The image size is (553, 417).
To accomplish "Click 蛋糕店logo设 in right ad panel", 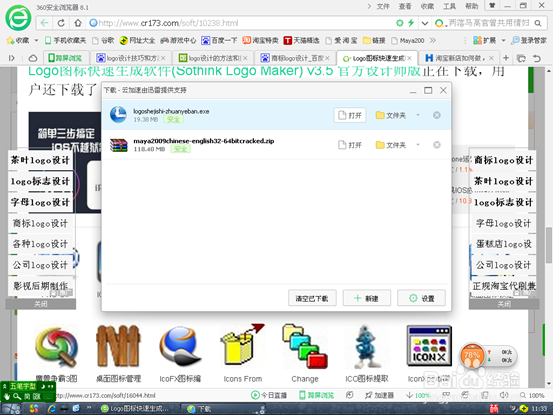I will [x=503, y=244].
